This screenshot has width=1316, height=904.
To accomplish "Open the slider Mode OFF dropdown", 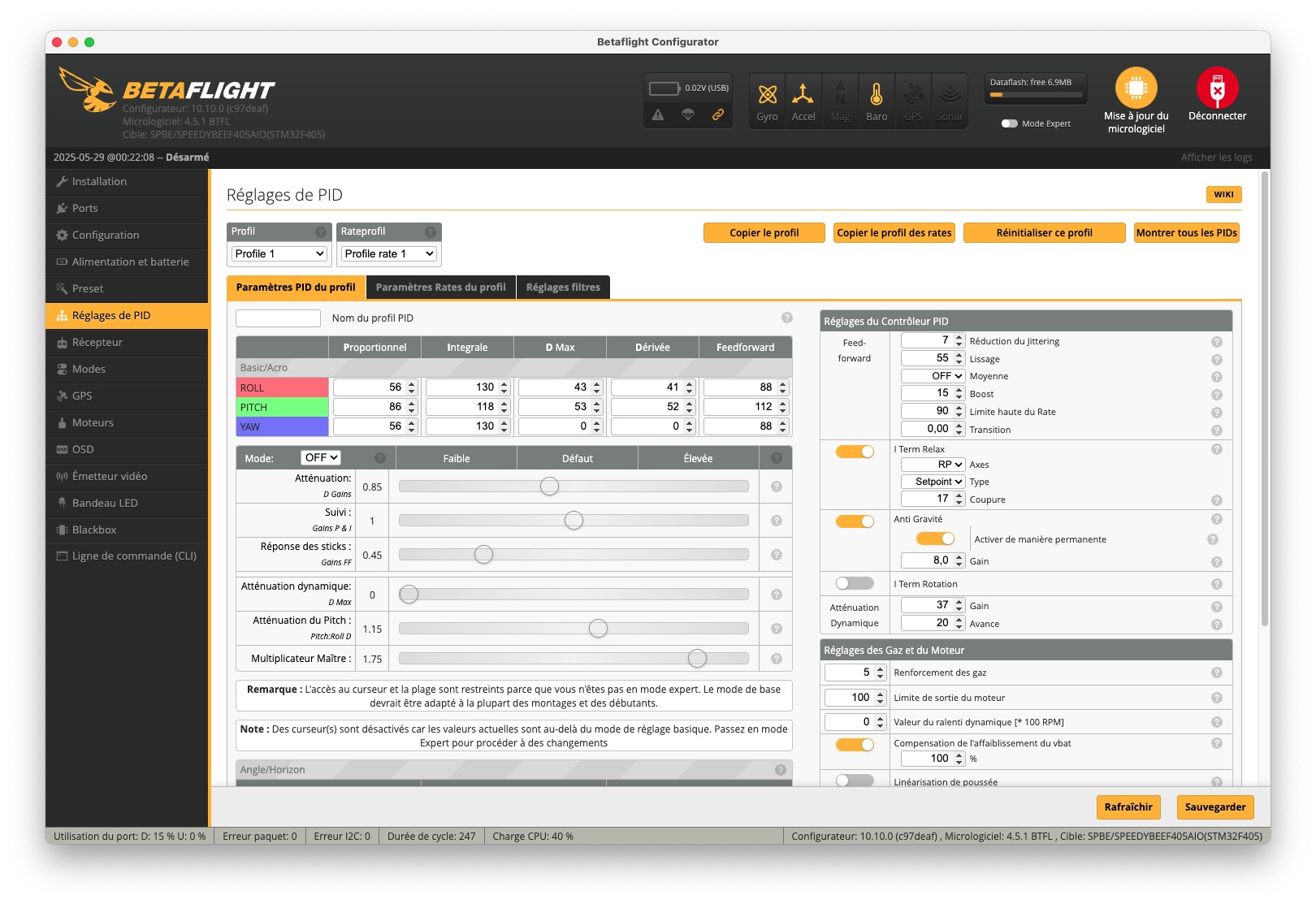I will 321,458.
